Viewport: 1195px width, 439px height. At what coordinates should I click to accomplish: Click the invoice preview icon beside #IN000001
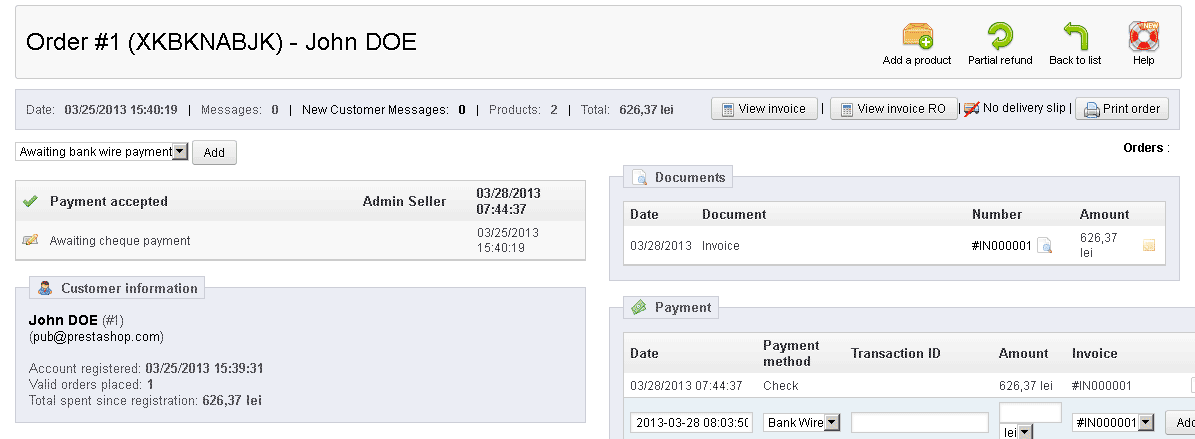coord(1044,245)
